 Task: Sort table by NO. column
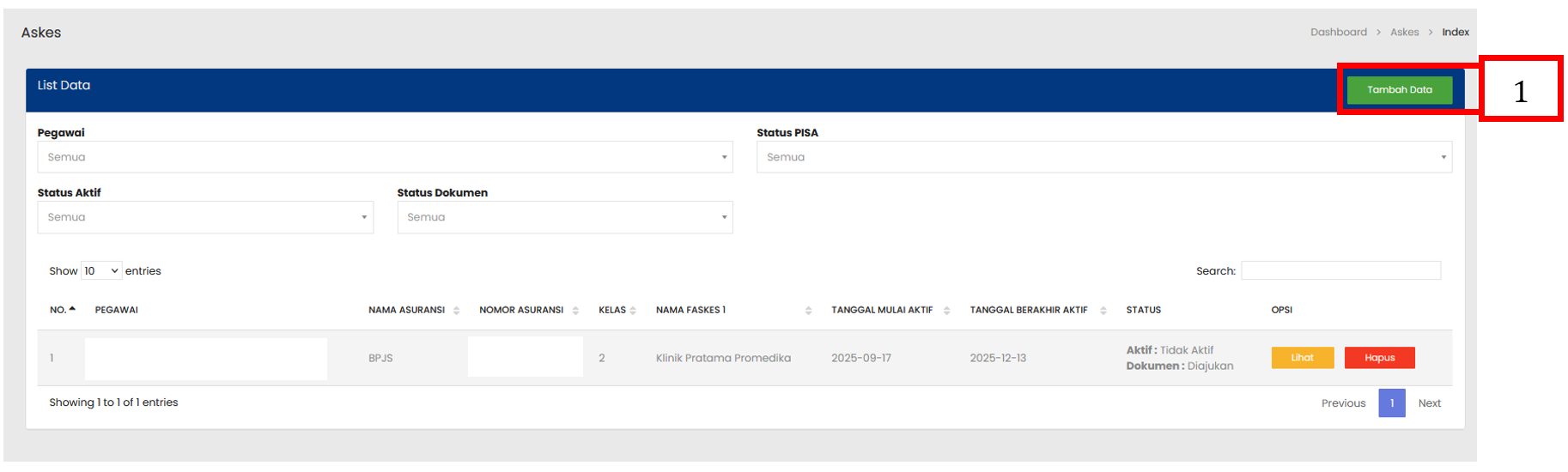tap(63, 310)
